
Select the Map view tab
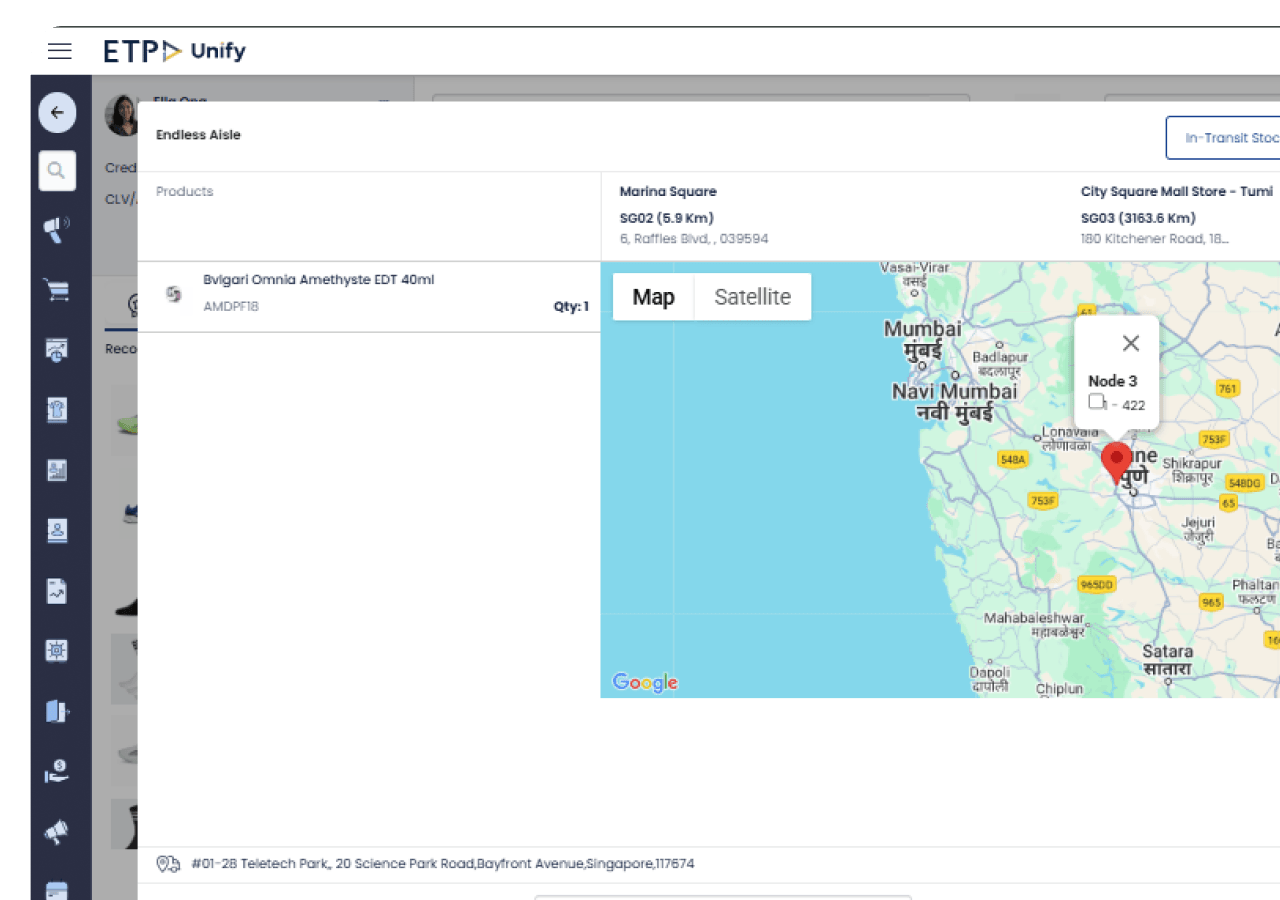click(653, 297)
